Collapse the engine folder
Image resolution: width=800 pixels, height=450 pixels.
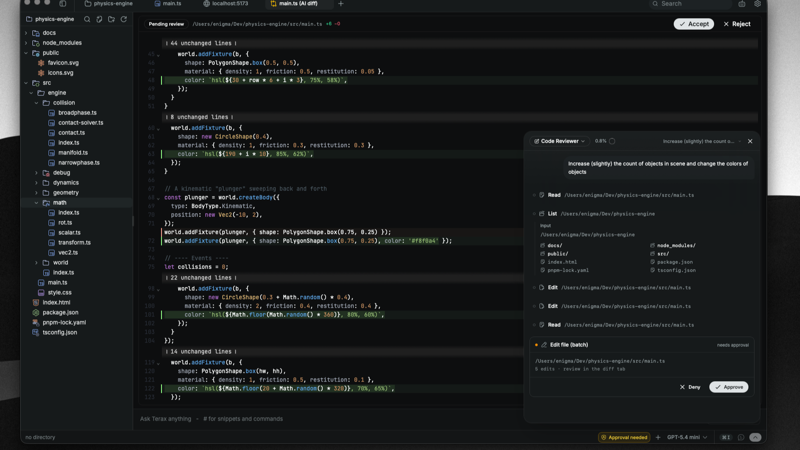coord(31,93)
